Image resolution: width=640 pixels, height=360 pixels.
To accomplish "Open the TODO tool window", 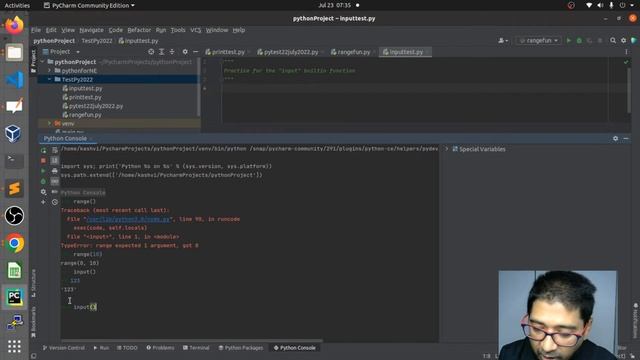I will [127, 348].
